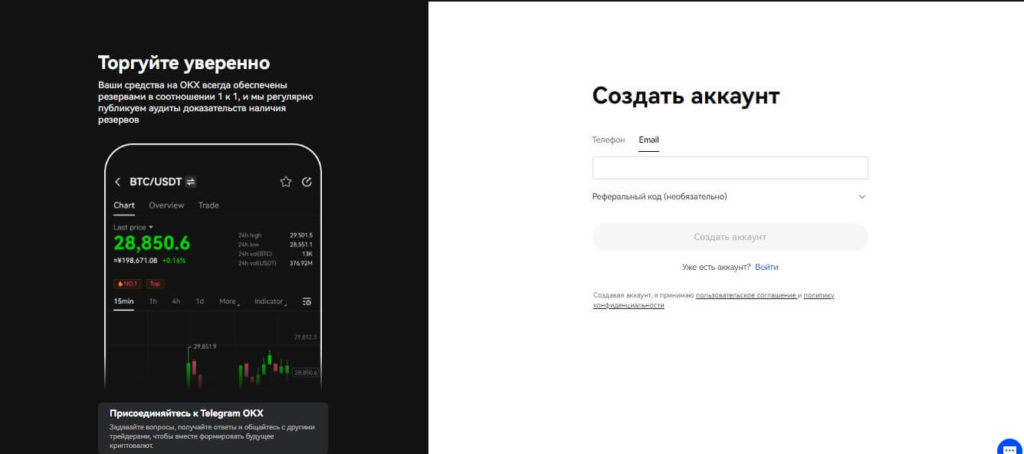1024x454 pixels.
Task: Click the circular icon right of star
Action: (307, 182)
